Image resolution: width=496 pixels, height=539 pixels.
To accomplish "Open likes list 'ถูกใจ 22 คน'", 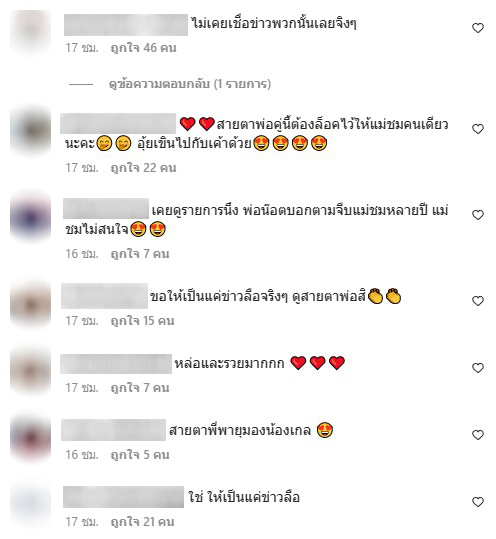I will [143, 168].
